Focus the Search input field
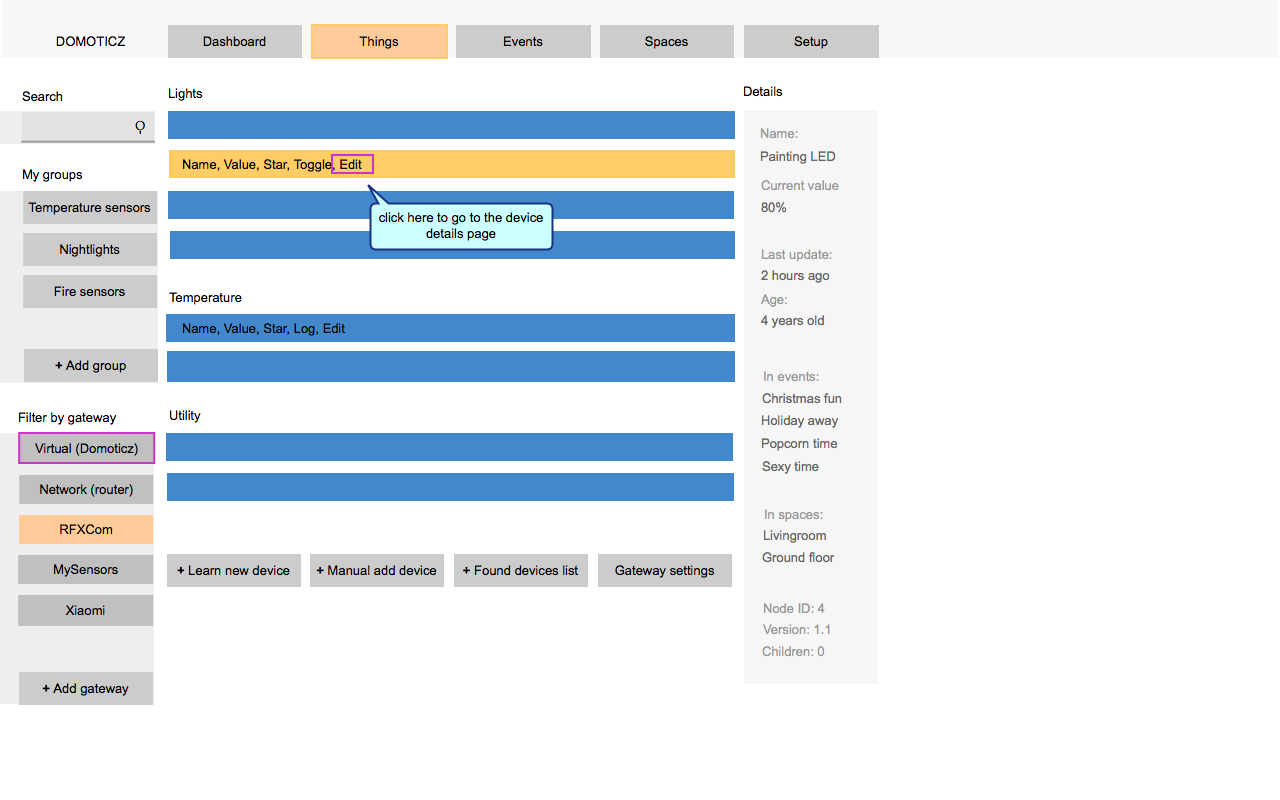Screen dimensions: 1280x800 (x=88, y=127)
